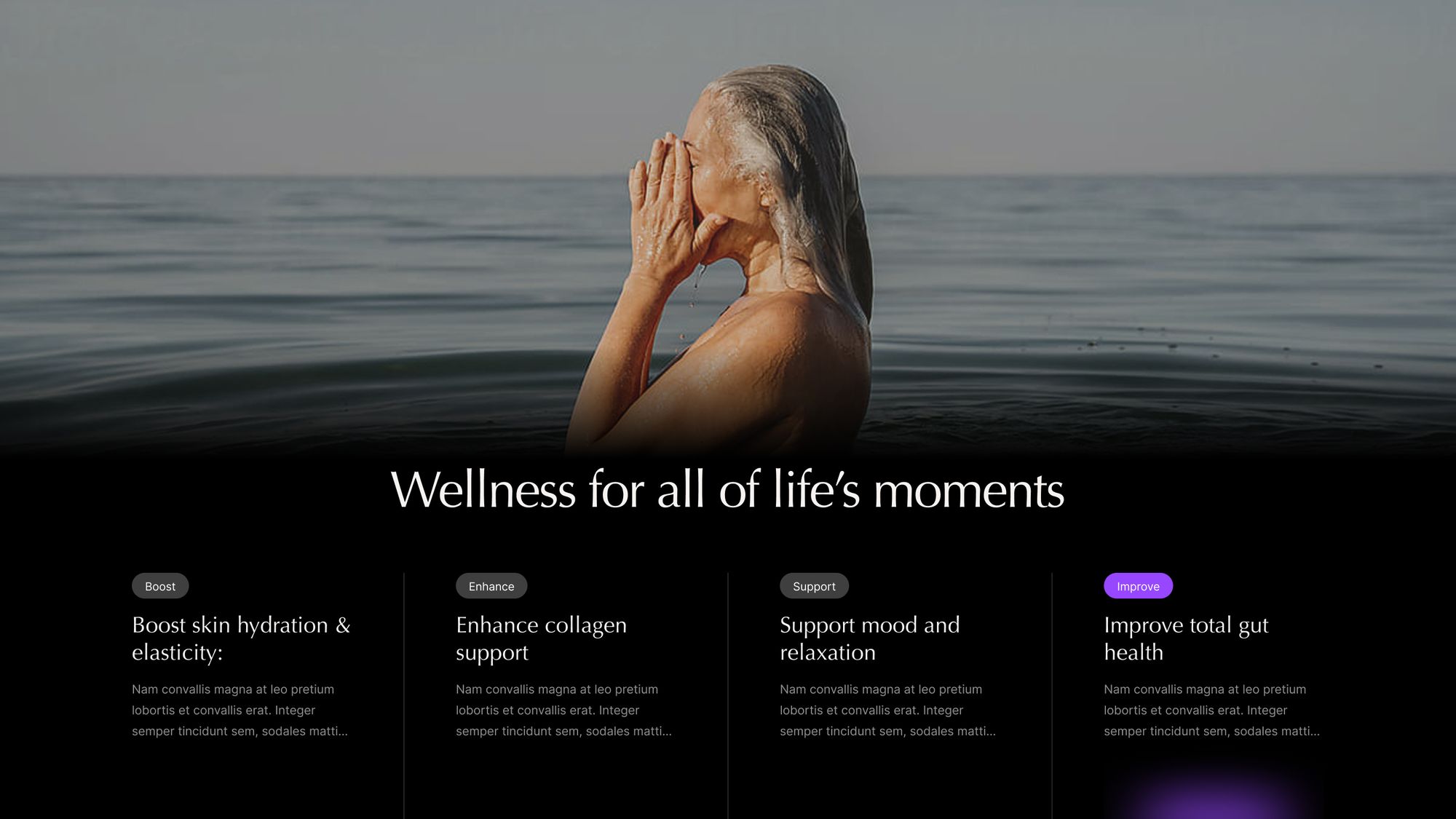Click the Wellness for all of life's moments headline
This screenshot has width=1456, height=819.
[x=727, y=489]
